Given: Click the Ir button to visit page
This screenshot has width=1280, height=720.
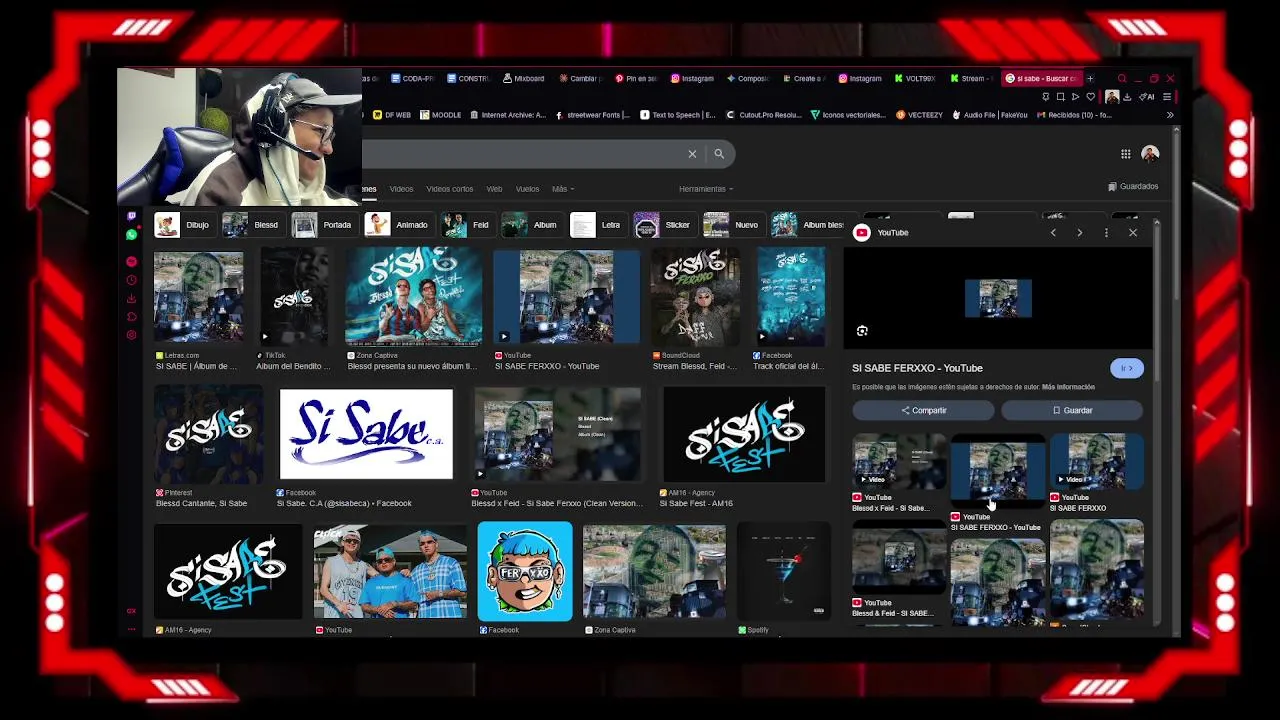Looking at the screenshot, I should pos(1127,368).
